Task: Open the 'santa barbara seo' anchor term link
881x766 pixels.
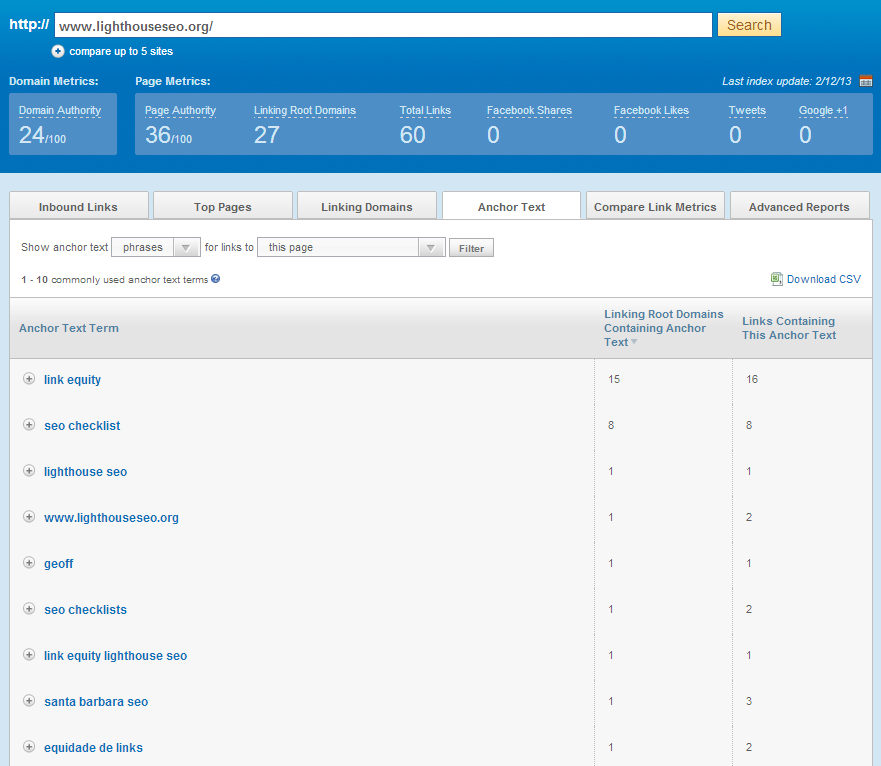Action: [x=96, y=701]
